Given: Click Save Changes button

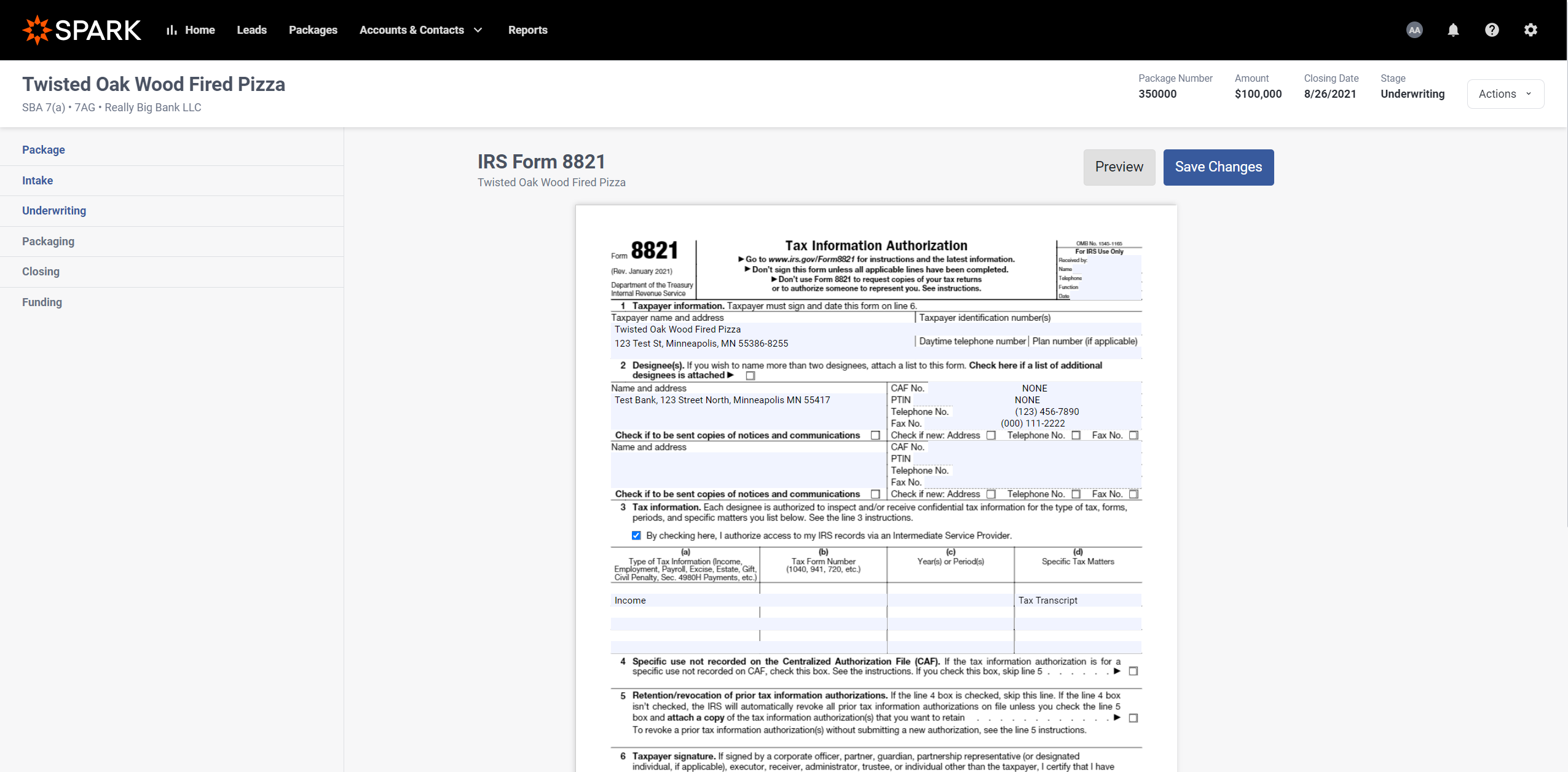Looking at the screenshot, I should coord(1218,167).
